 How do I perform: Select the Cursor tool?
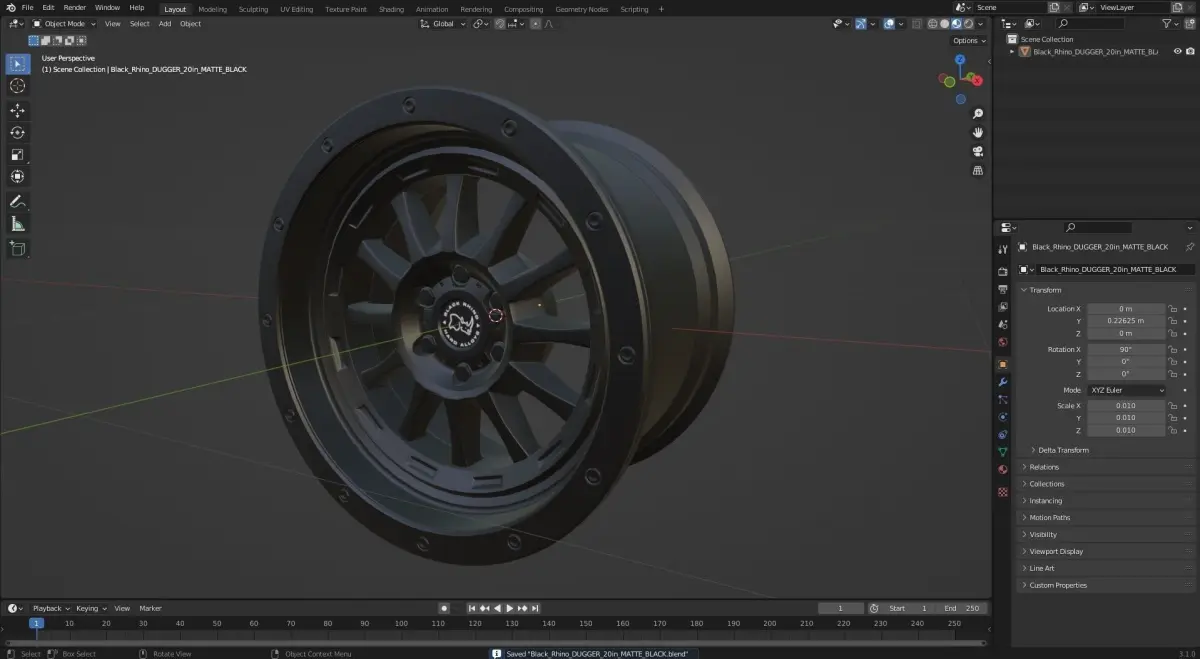coord(17,86)
